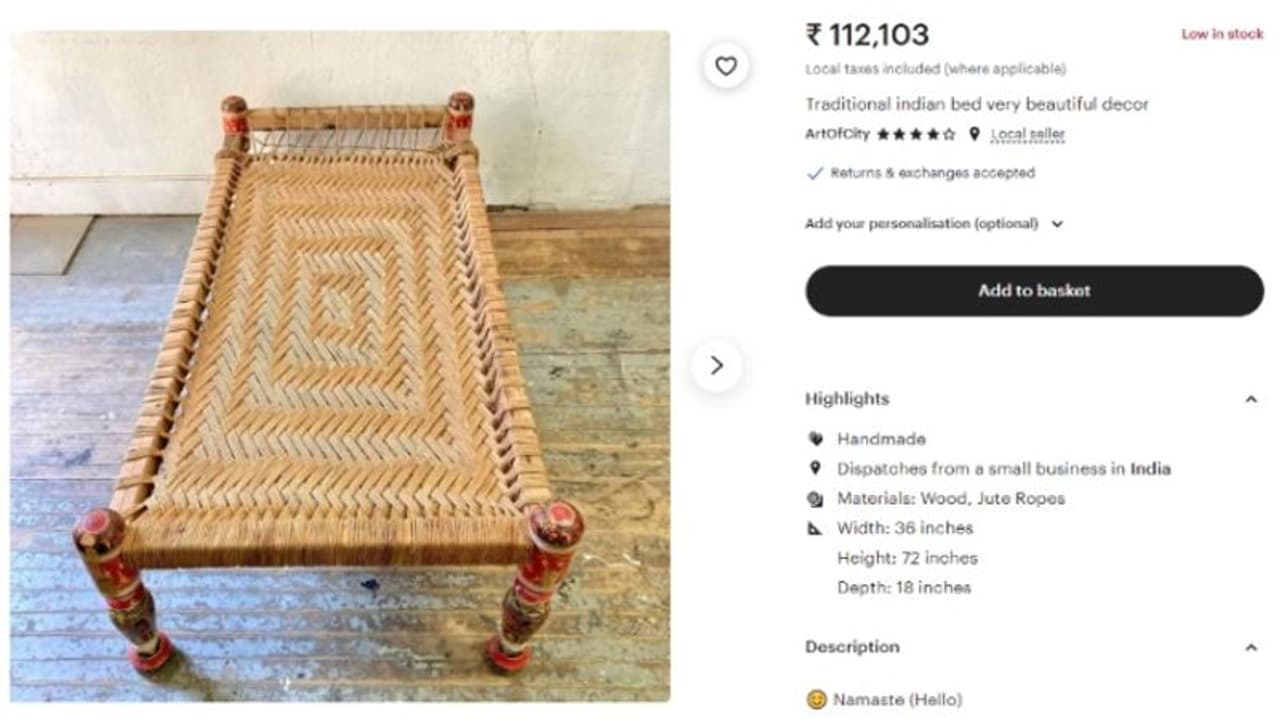Screen dimensions: 1280x720
Task: Click the Handmade hand-heart icon
Action: pyautogui.click(x=815, y=439)
